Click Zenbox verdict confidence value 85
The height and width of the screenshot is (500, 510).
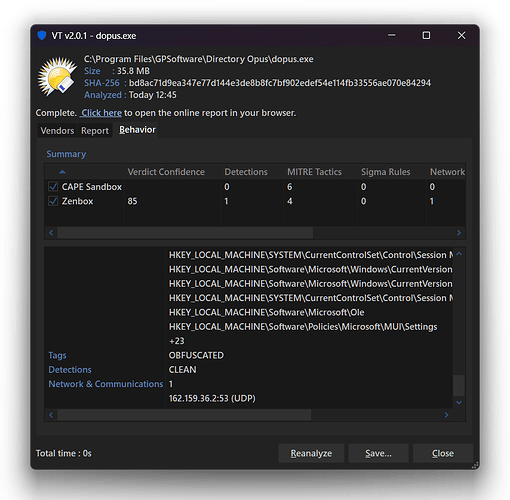(x=132, y=201)
